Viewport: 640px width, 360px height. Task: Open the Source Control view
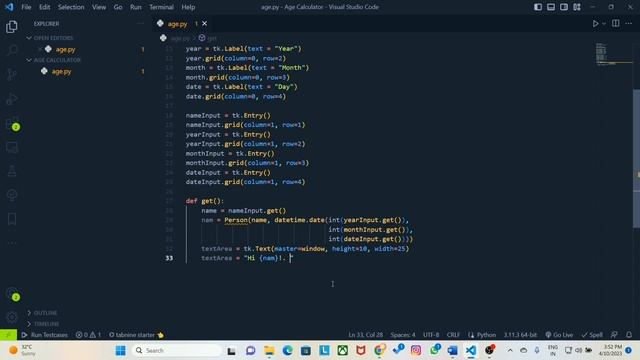(x=11, y=74)
